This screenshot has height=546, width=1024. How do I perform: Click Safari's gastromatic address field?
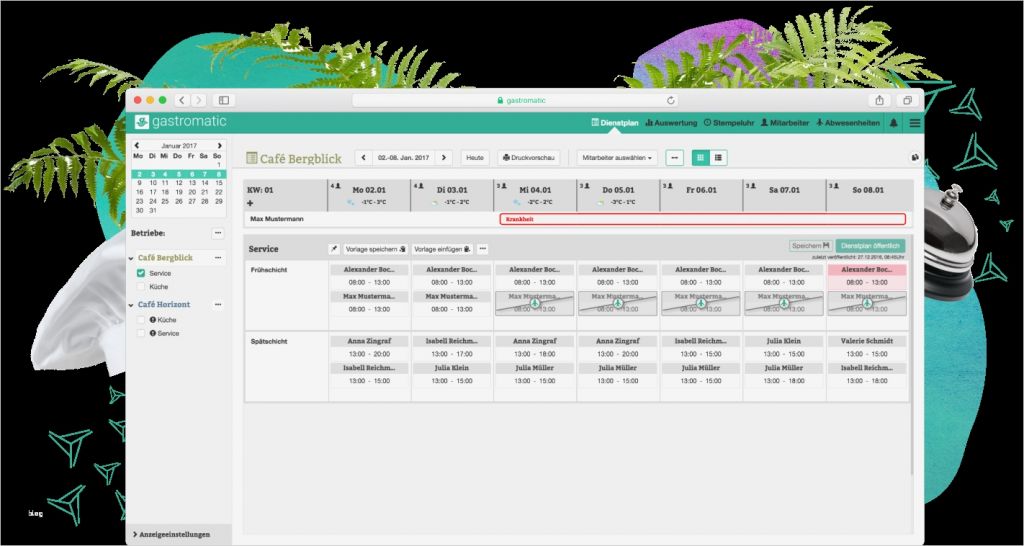tap(515, 101)
